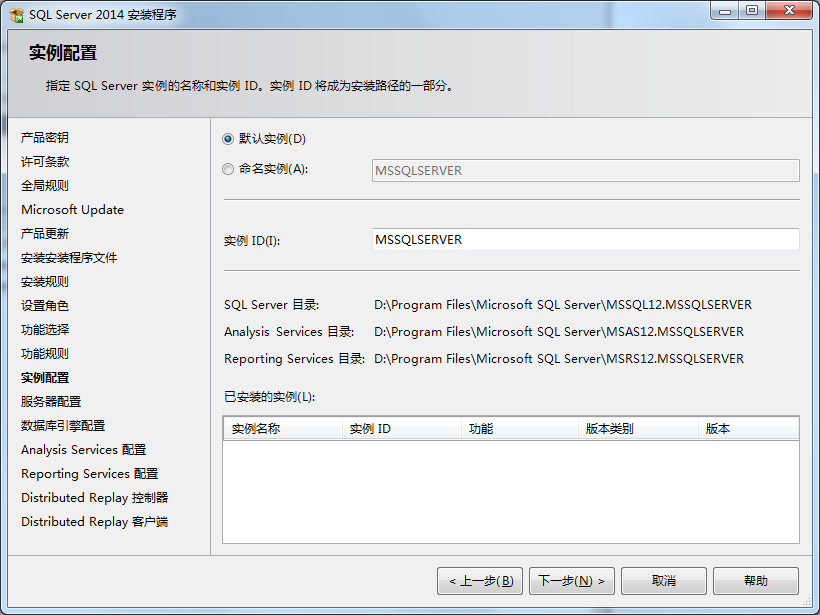Click the 服务器配置 step in the sidebar
The width and height of the screenshot is (820, 615).
[x=51, y=402]
